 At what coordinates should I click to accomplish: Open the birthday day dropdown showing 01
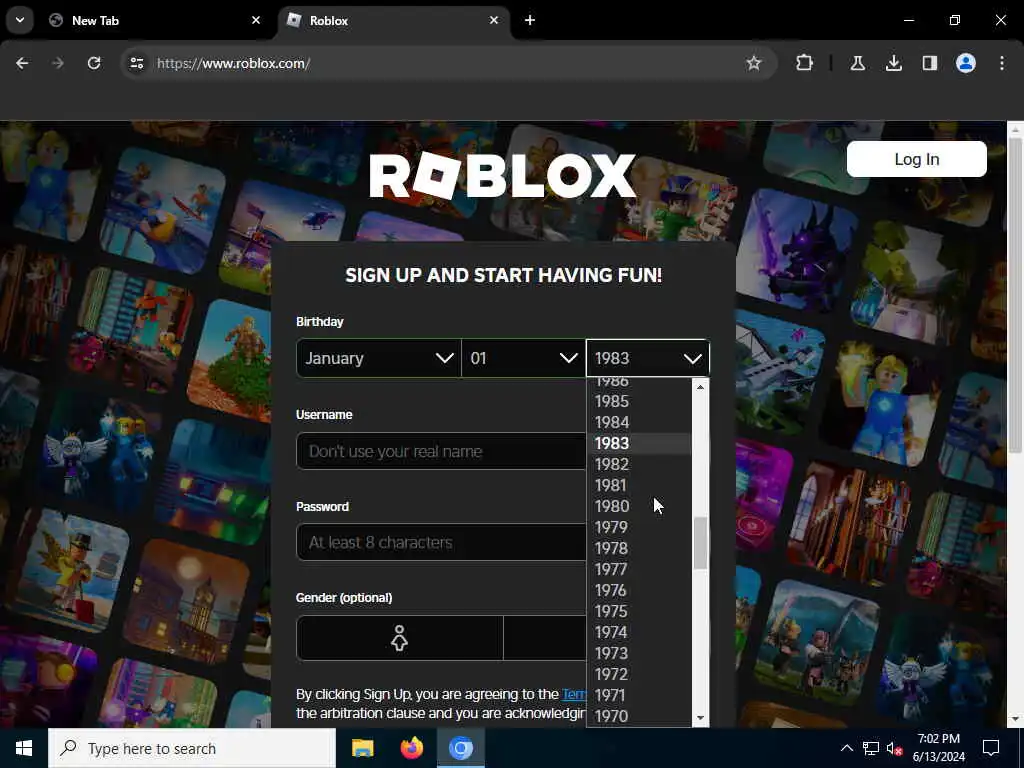click(524, 358)
